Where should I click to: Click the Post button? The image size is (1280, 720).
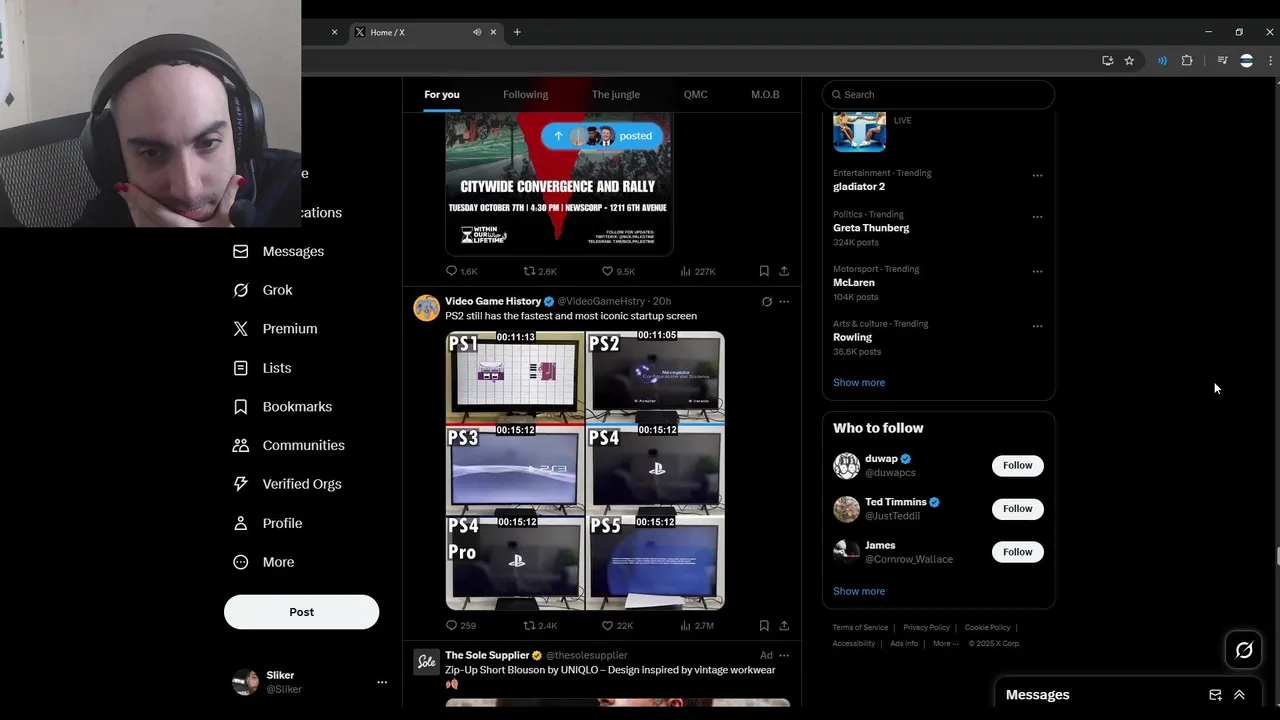301,612
